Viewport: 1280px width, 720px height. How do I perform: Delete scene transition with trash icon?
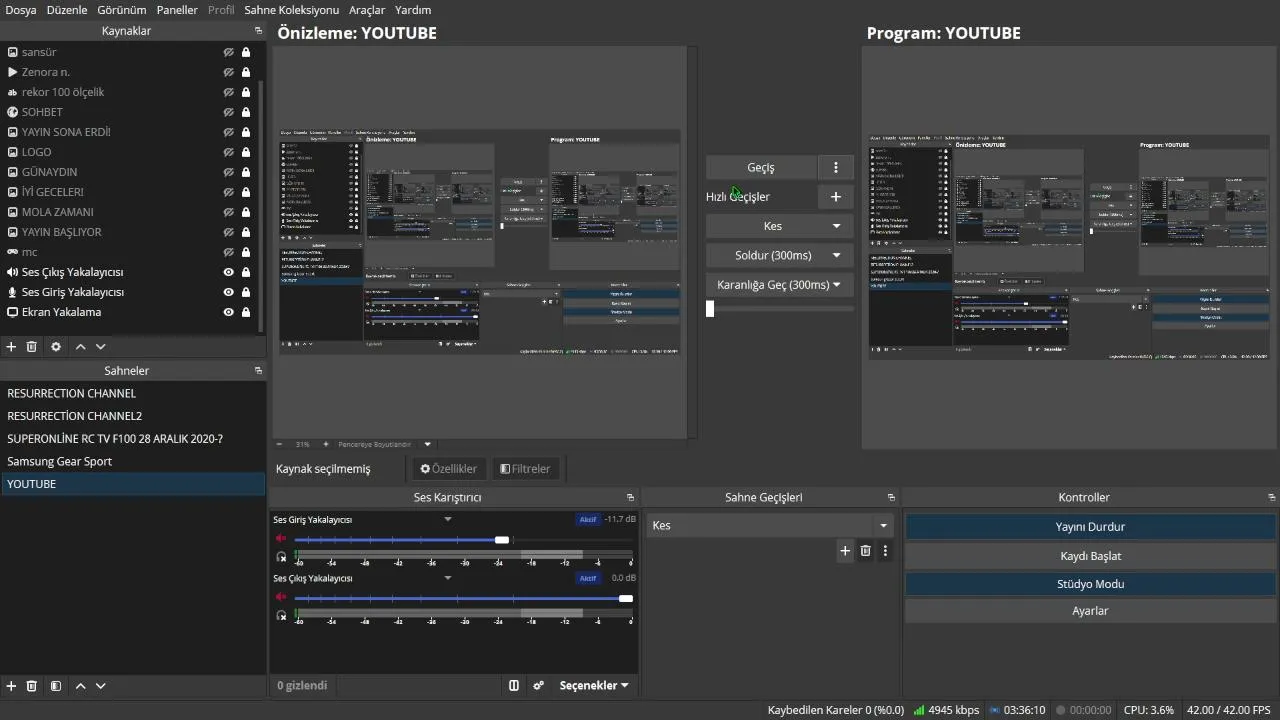(x=866, y=550)
